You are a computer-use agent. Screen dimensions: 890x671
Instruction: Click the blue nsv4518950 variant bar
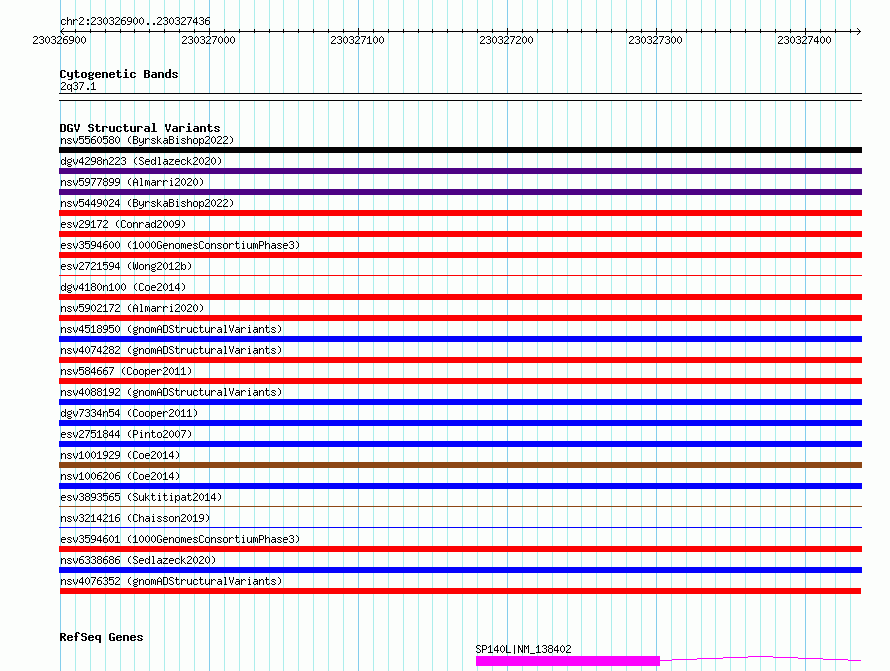coord(460,339)
